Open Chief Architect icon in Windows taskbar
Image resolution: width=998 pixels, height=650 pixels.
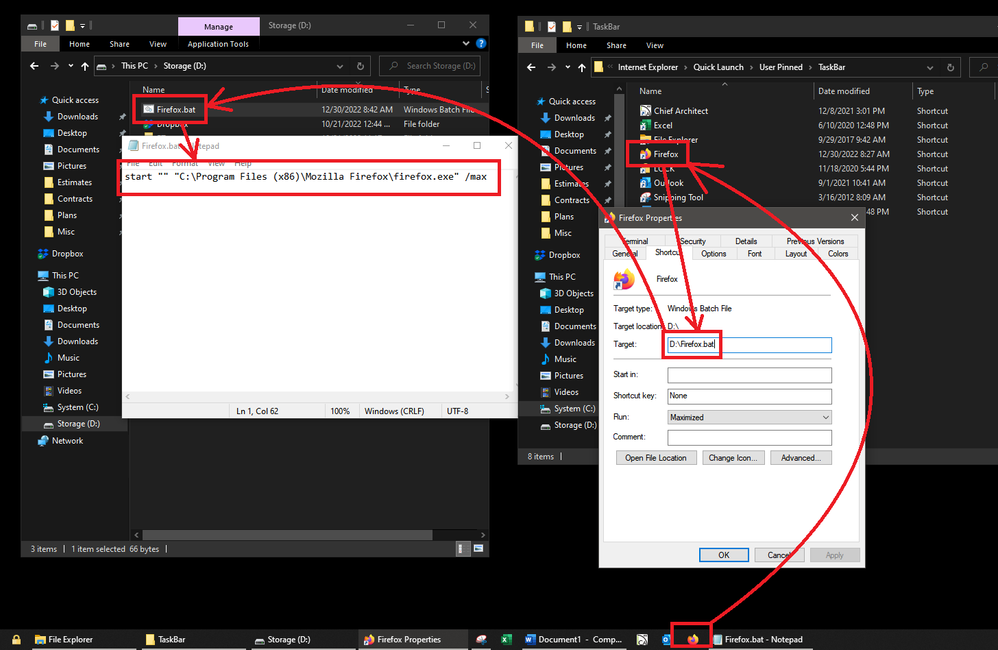pyautogui.click(x=642, y=639)
